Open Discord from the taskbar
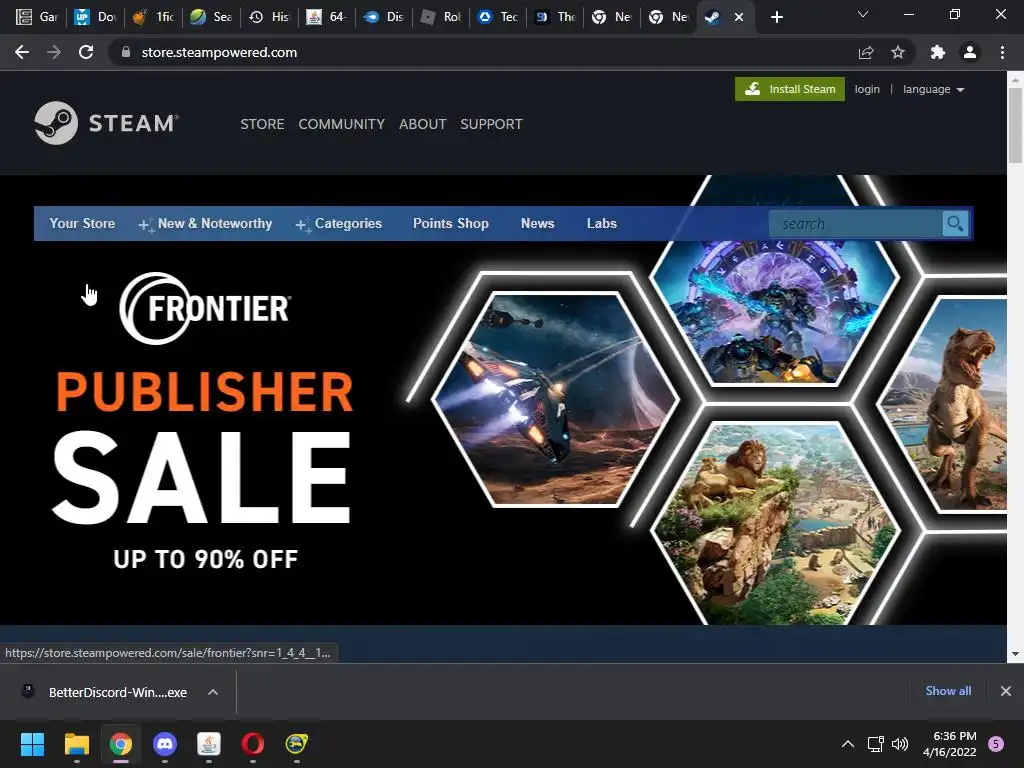Viewport: 1024px width, 768px height. click(165, 744)
